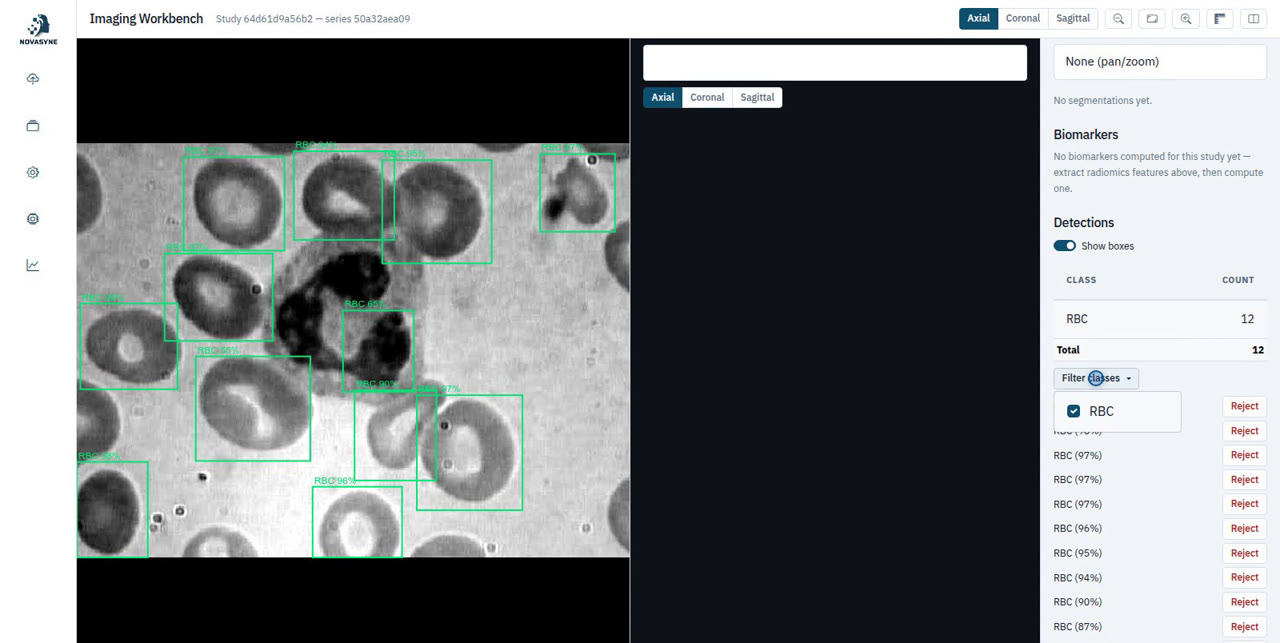Activate the ruler measurement tool icon
This screenshot has height=643, width=1280.
click(1220, 19)
